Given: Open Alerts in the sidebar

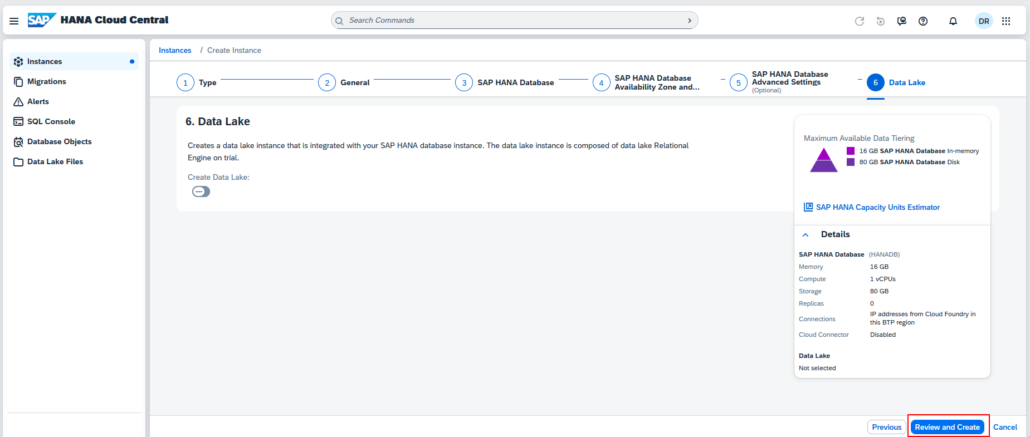Looking at the screenshot, I should (x=74, y=102).
